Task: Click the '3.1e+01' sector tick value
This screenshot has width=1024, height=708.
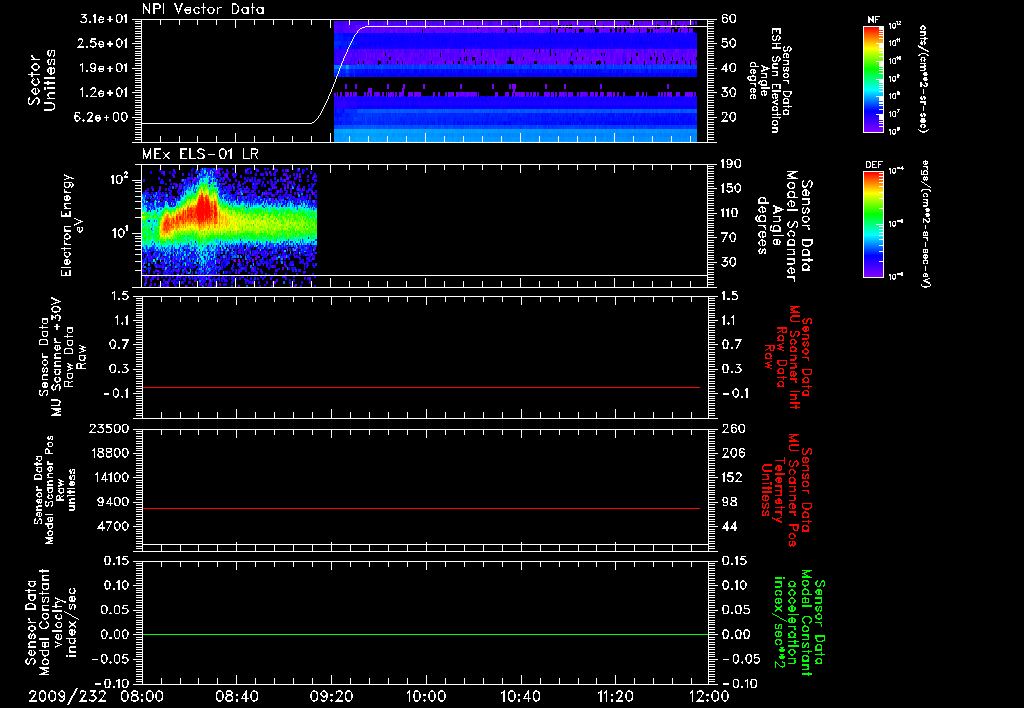Action: pos(104,19)
